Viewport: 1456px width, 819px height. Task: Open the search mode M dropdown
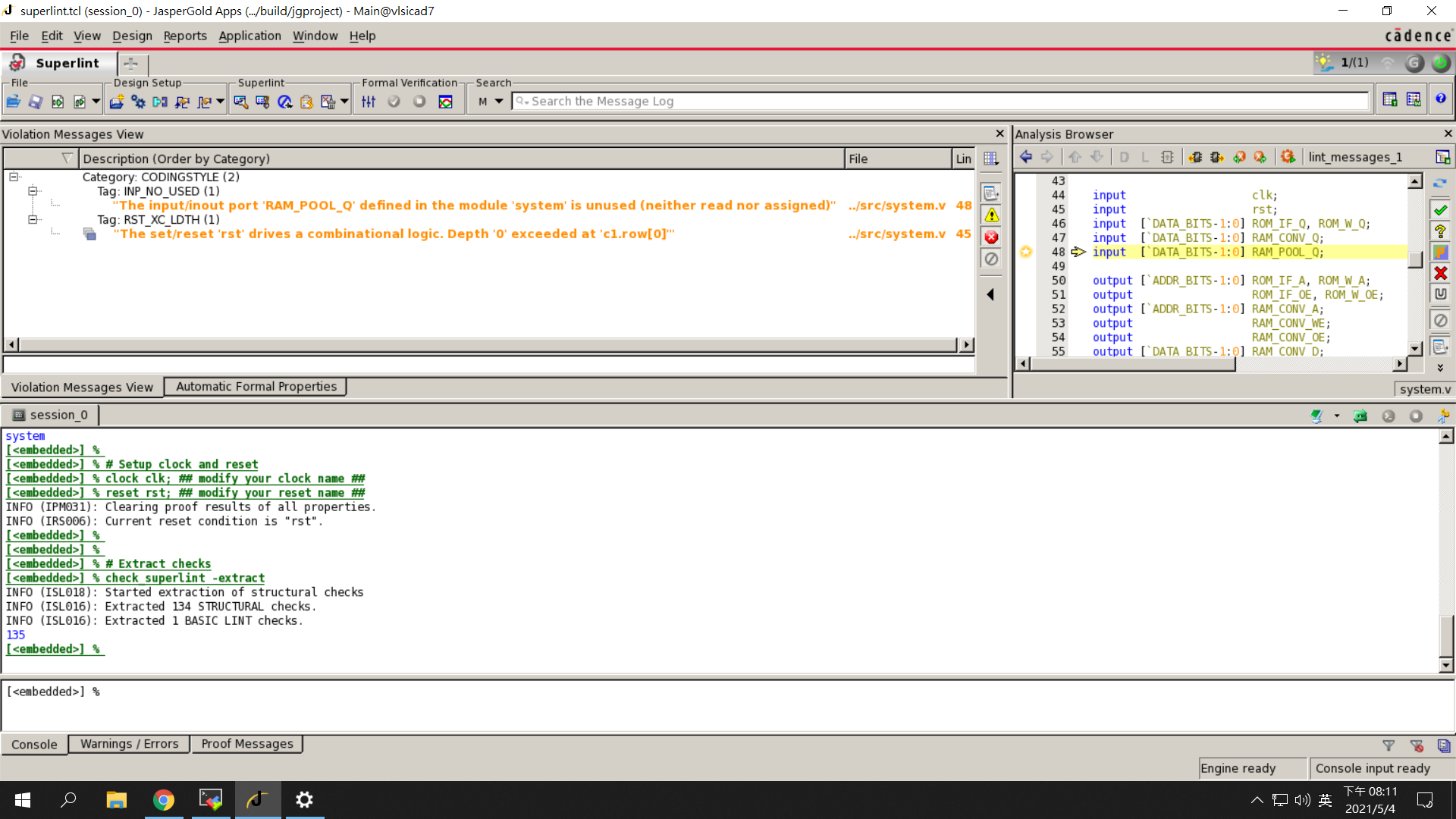point(498,102)
